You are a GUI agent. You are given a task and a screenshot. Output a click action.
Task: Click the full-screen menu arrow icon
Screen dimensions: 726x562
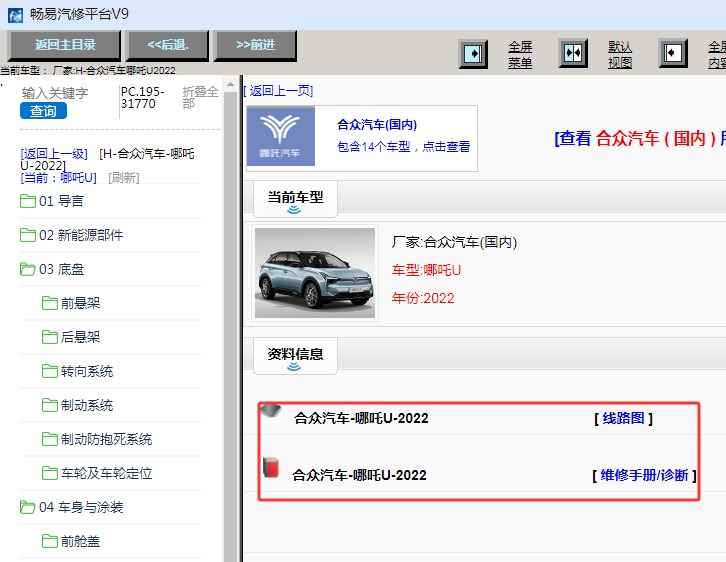pyautogui.click(x=473, y=54)
